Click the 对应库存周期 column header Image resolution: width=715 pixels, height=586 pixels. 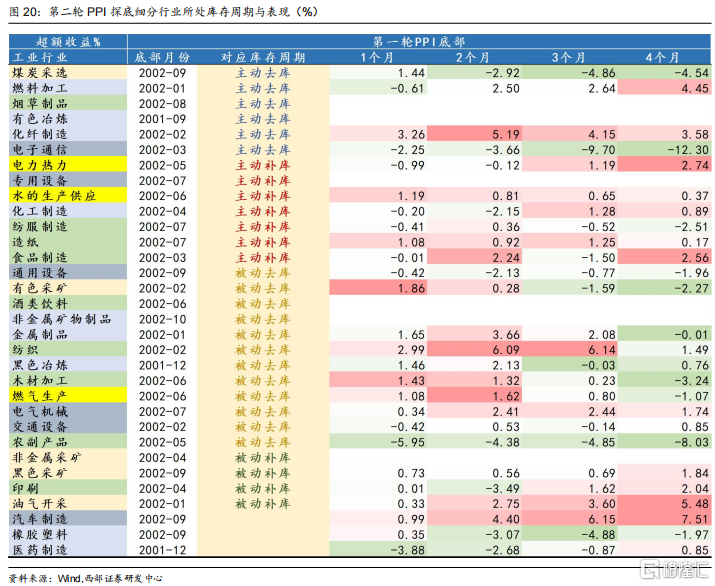coord(263,57)
